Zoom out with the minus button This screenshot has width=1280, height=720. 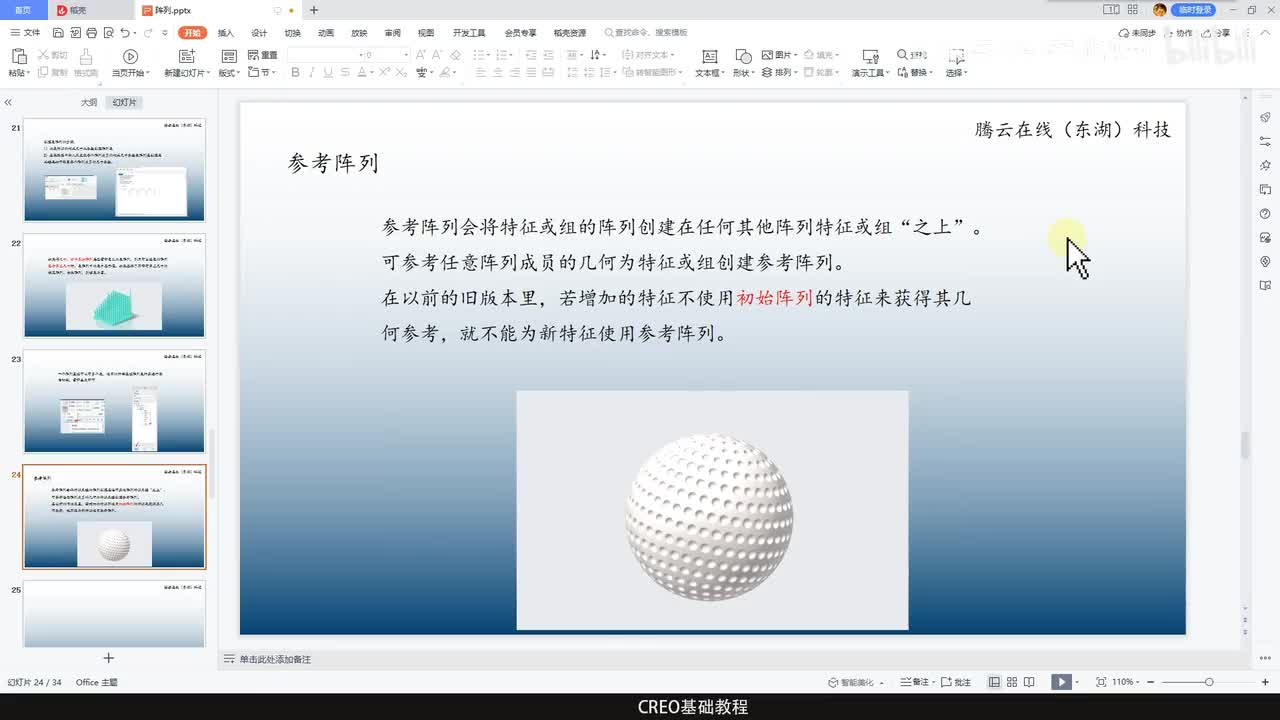click(x=1151, y=682)
